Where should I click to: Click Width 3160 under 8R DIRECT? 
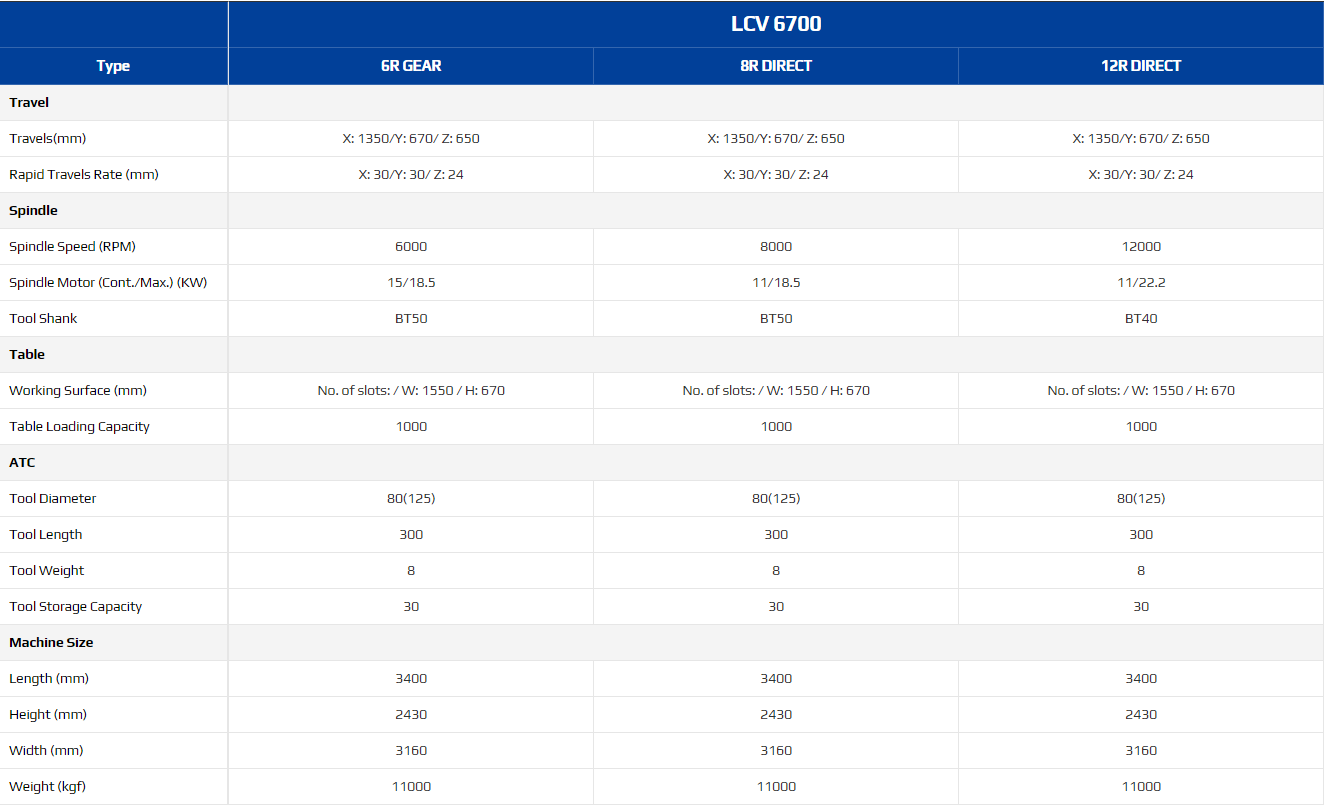coord(776,750)
